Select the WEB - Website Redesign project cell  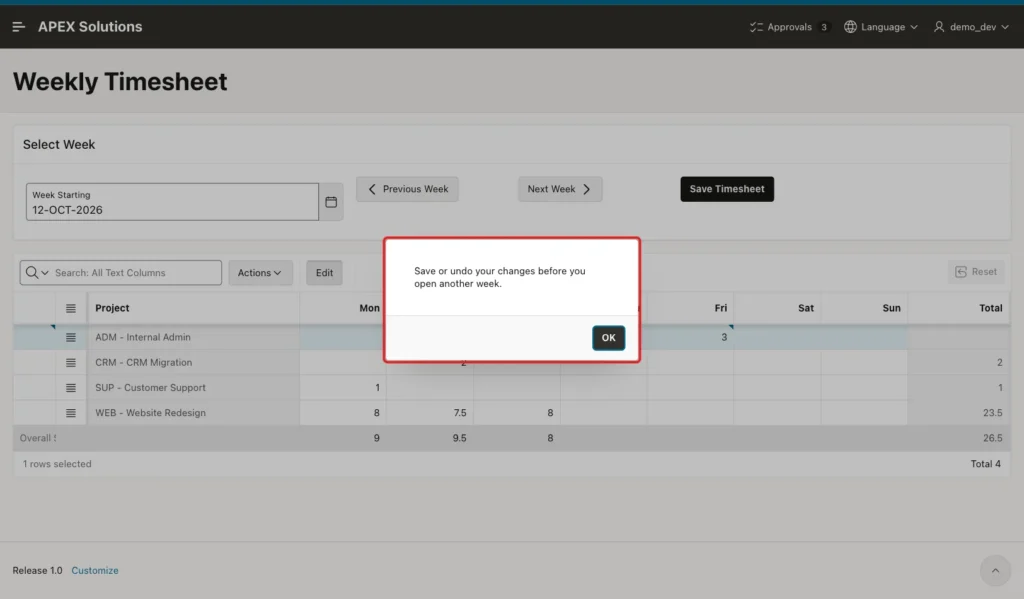click(193, 413)
